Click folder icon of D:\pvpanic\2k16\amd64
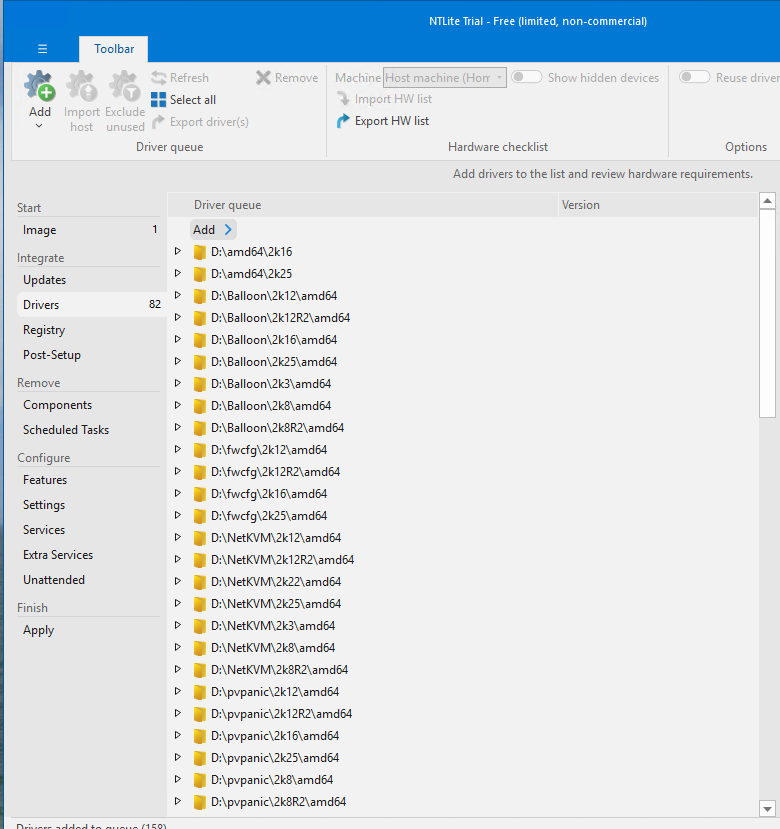This screenshot has height=829, width=780. [x=199, y=736]
